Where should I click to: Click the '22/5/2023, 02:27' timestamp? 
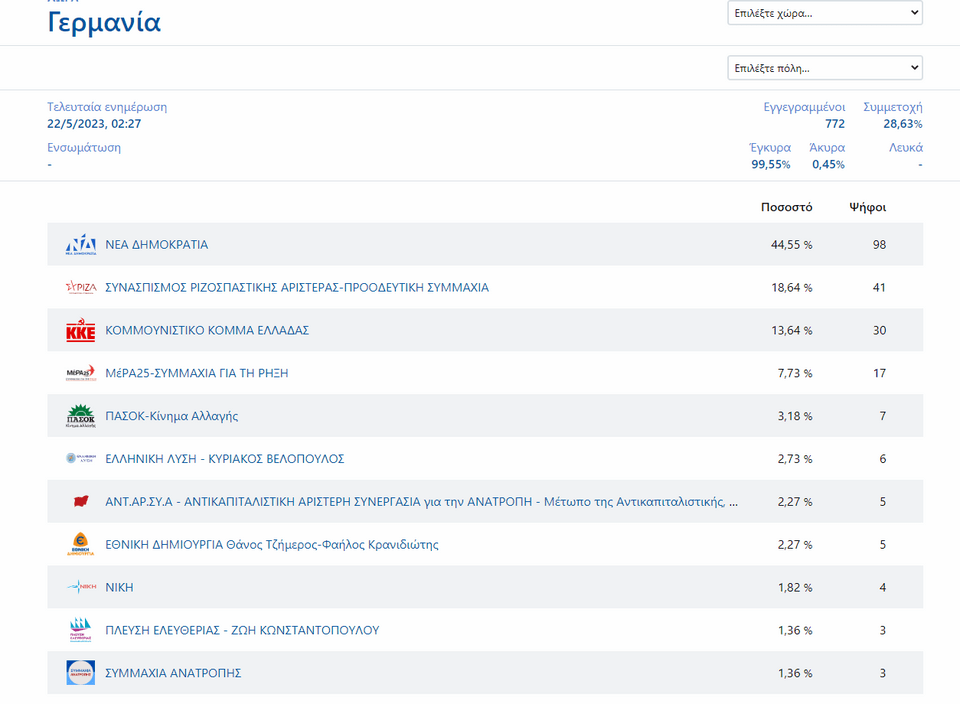(94, 124)
